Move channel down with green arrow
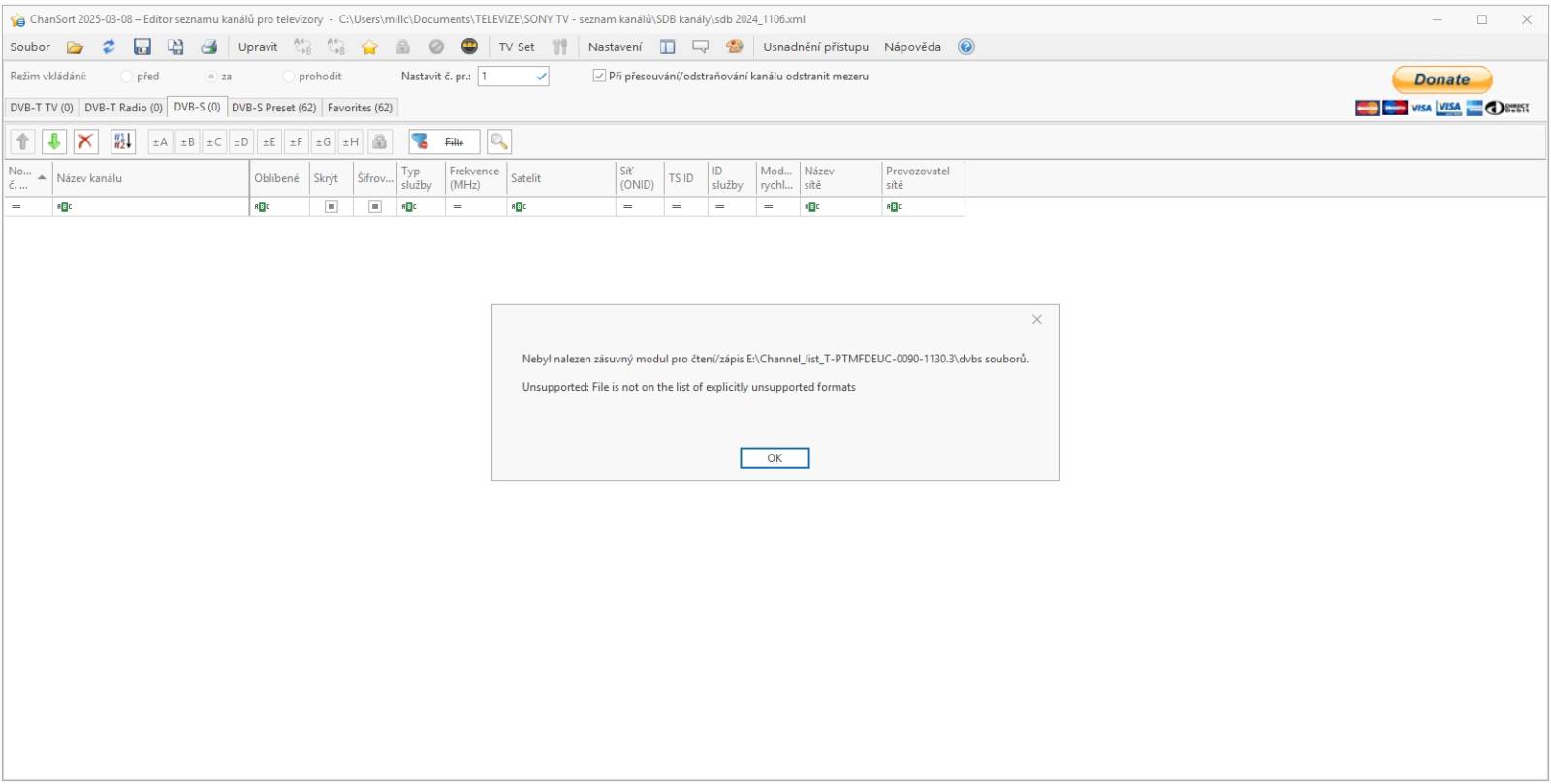Viewport: 1551px width, 784px height. pyautogui.click(x=54, y=141)
